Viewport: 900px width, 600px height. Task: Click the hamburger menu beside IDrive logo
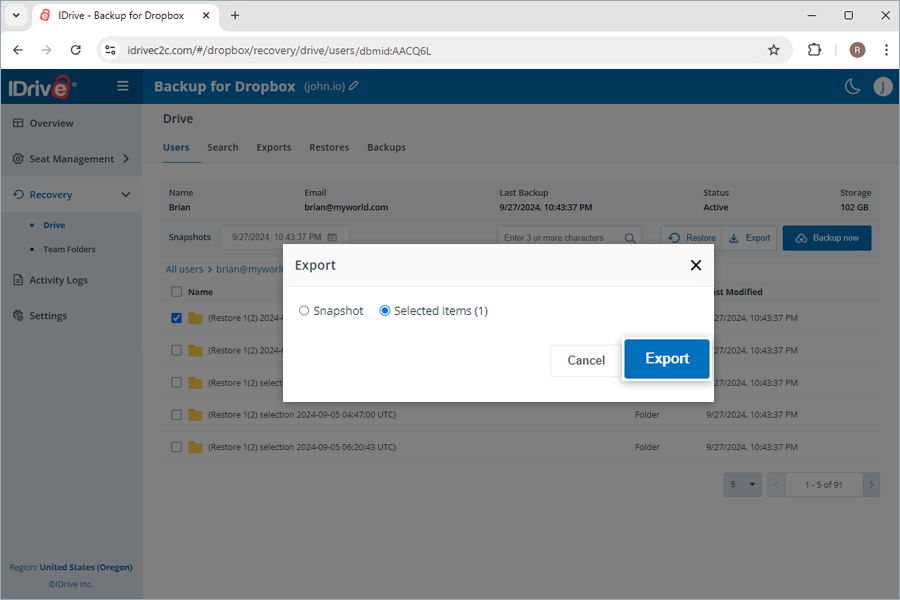pyautogui.click(x=122, y=86)
